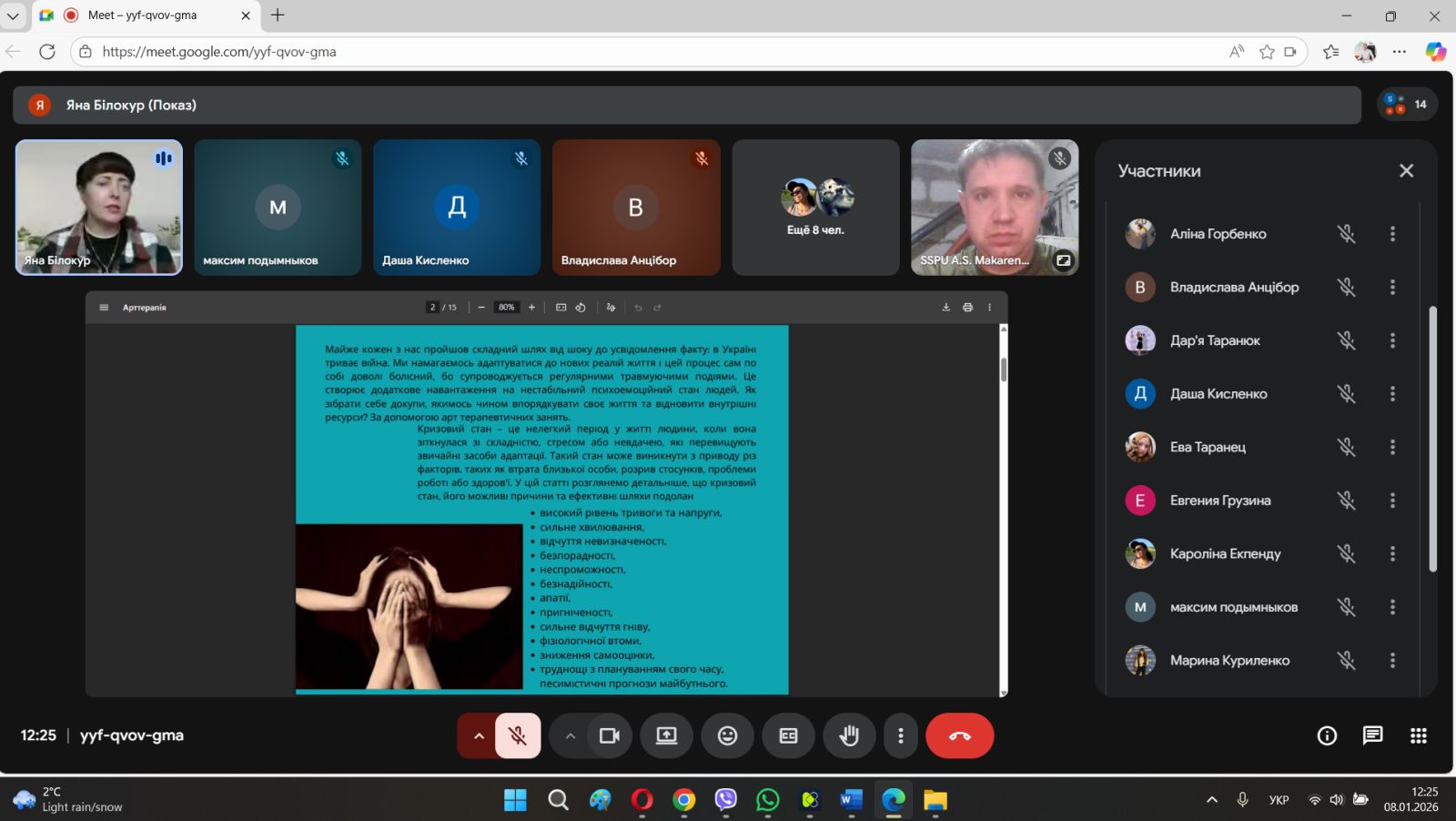Expand audio settings arrow beside microphone

pos(478,735)
